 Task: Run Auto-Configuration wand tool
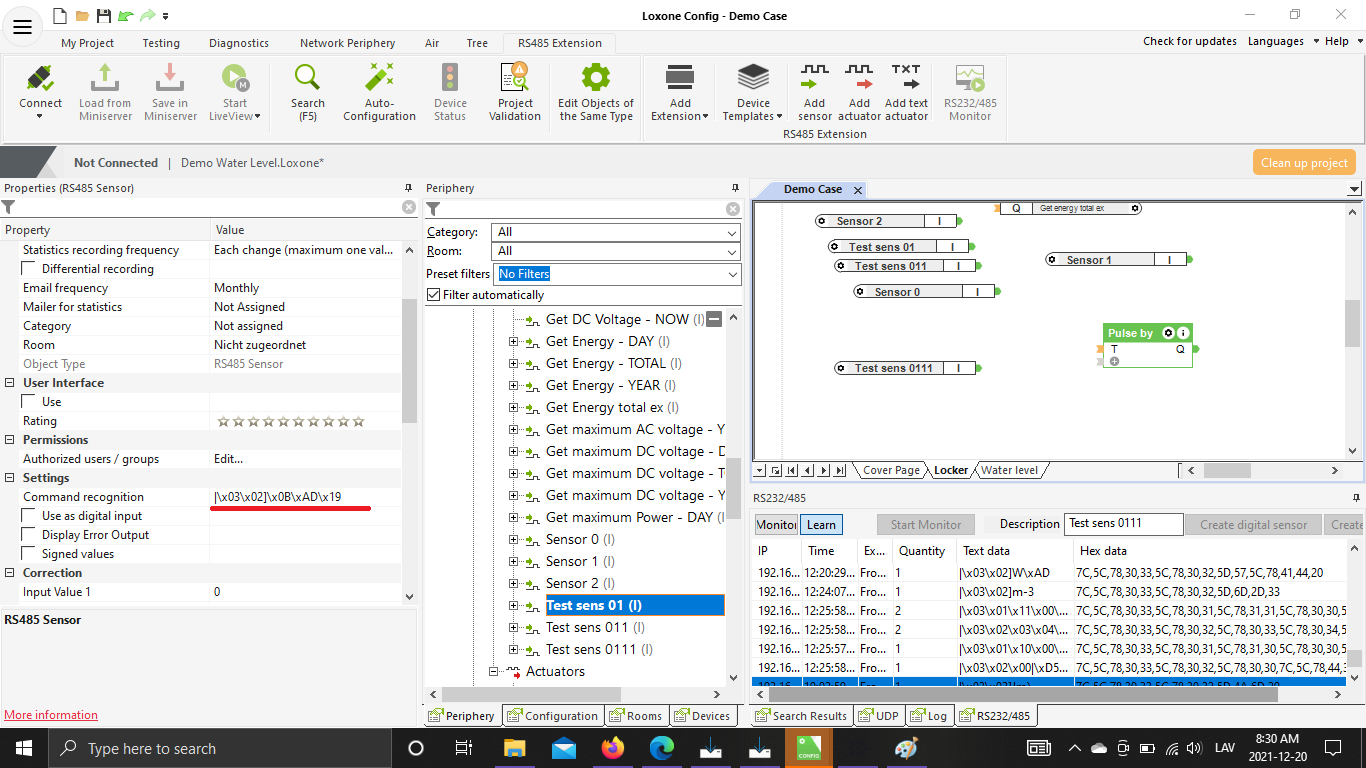(x=379, y=80)
